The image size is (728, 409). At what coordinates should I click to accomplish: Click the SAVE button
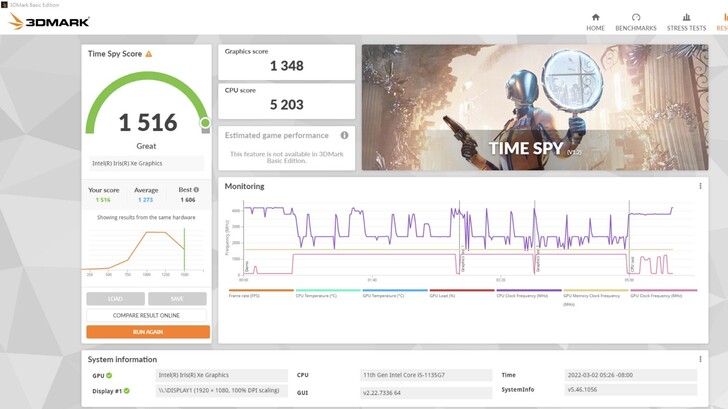pyautogui.click(x=177, y=299)
